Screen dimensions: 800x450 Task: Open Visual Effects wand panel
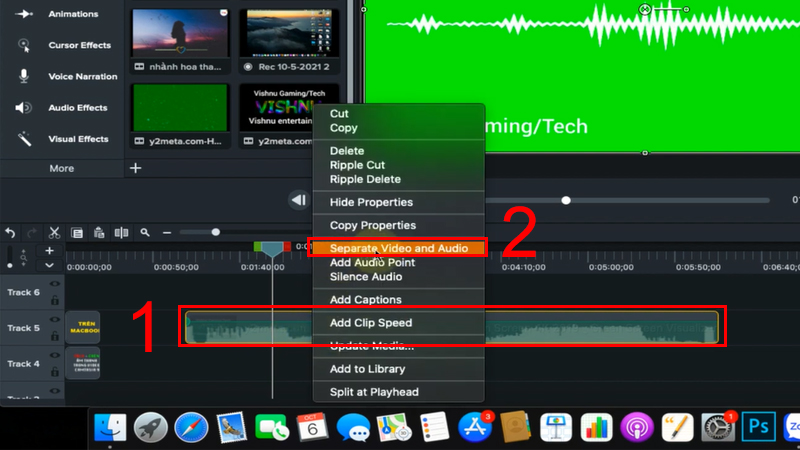point(24,139)
